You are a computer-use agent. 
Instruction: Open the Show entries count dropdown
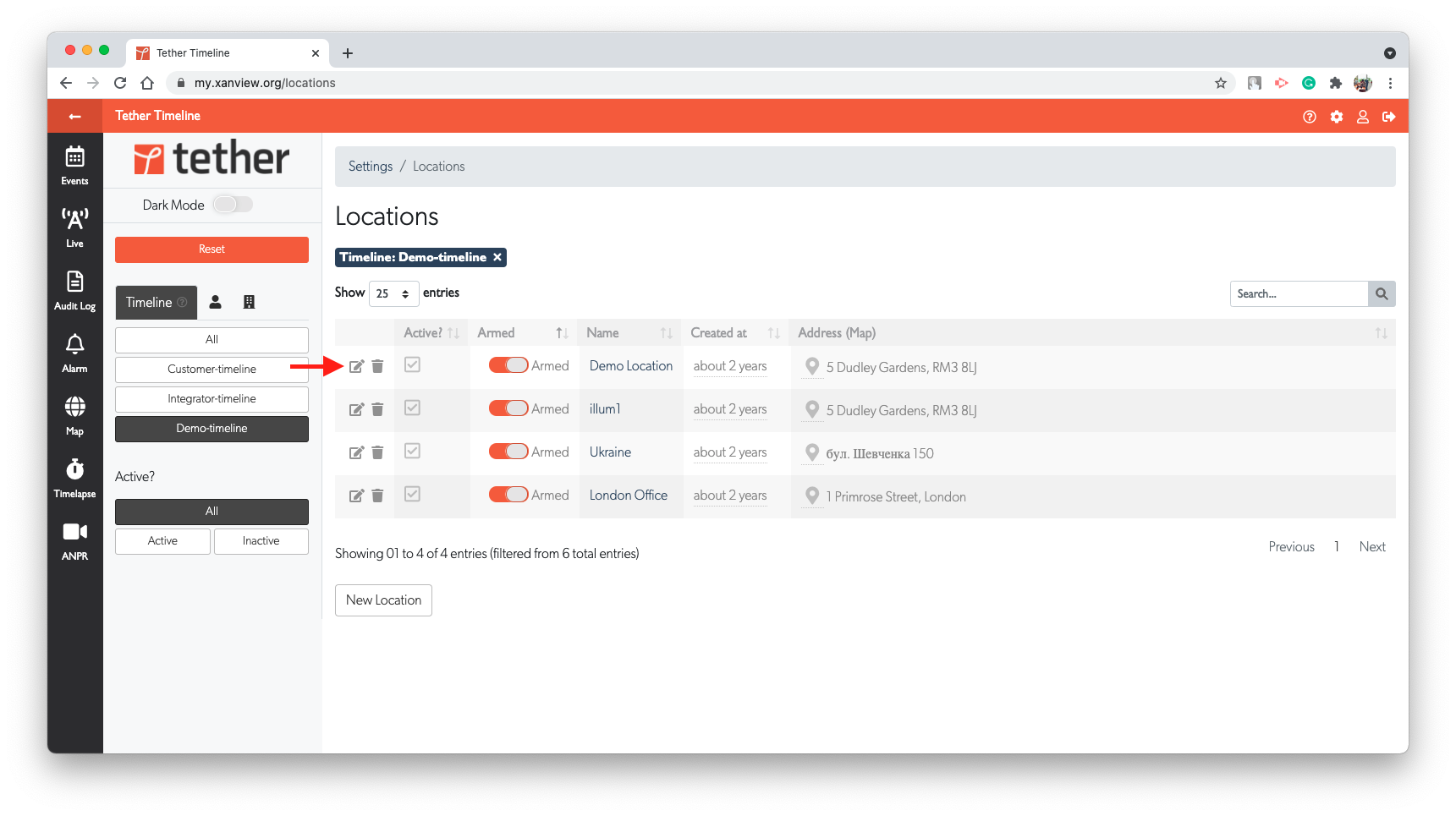pos(393,293)
